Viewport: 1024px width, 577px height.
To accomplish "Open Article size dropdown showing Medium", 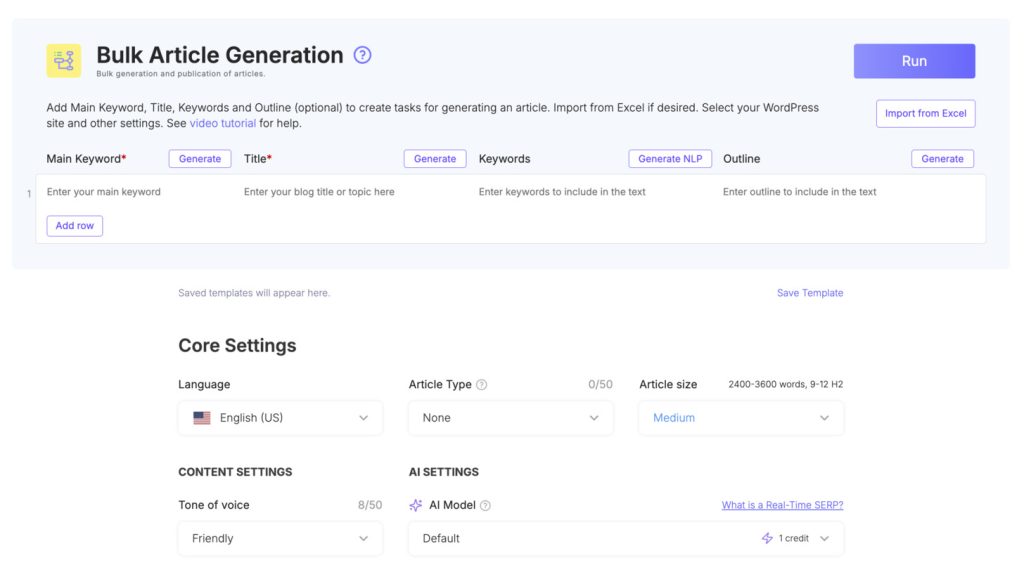I will pyautogui.click(x=741, y=418).
